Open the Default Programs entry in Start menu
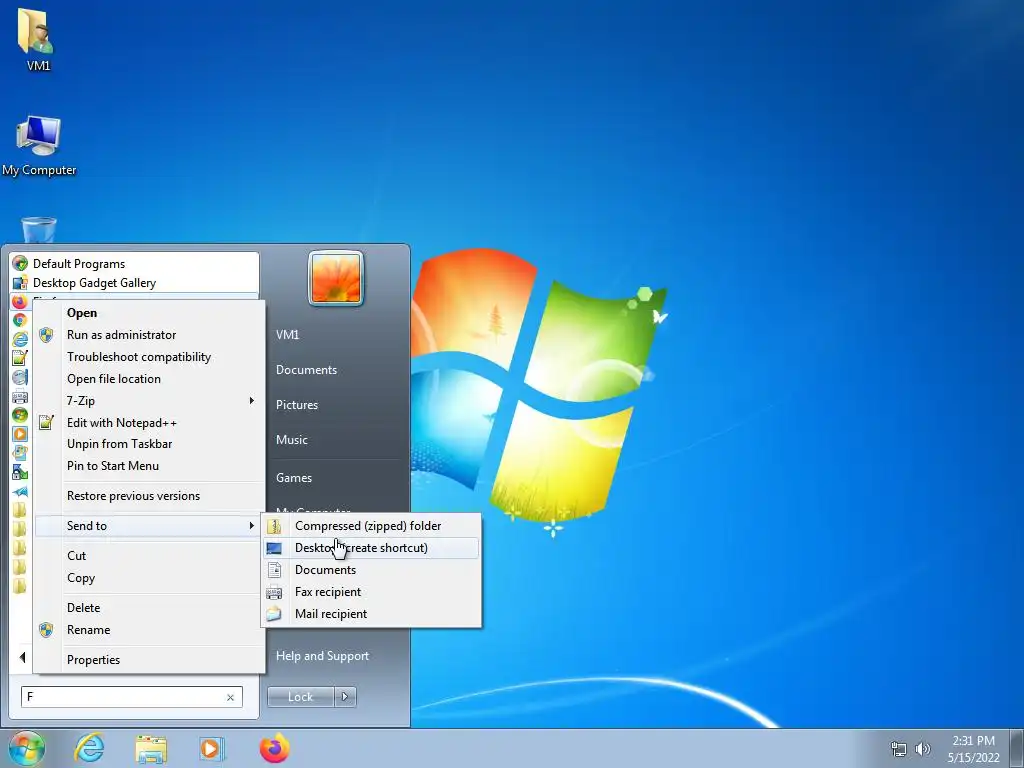Viewport: 1024px width, 768px height. click(x=134, y=264)
